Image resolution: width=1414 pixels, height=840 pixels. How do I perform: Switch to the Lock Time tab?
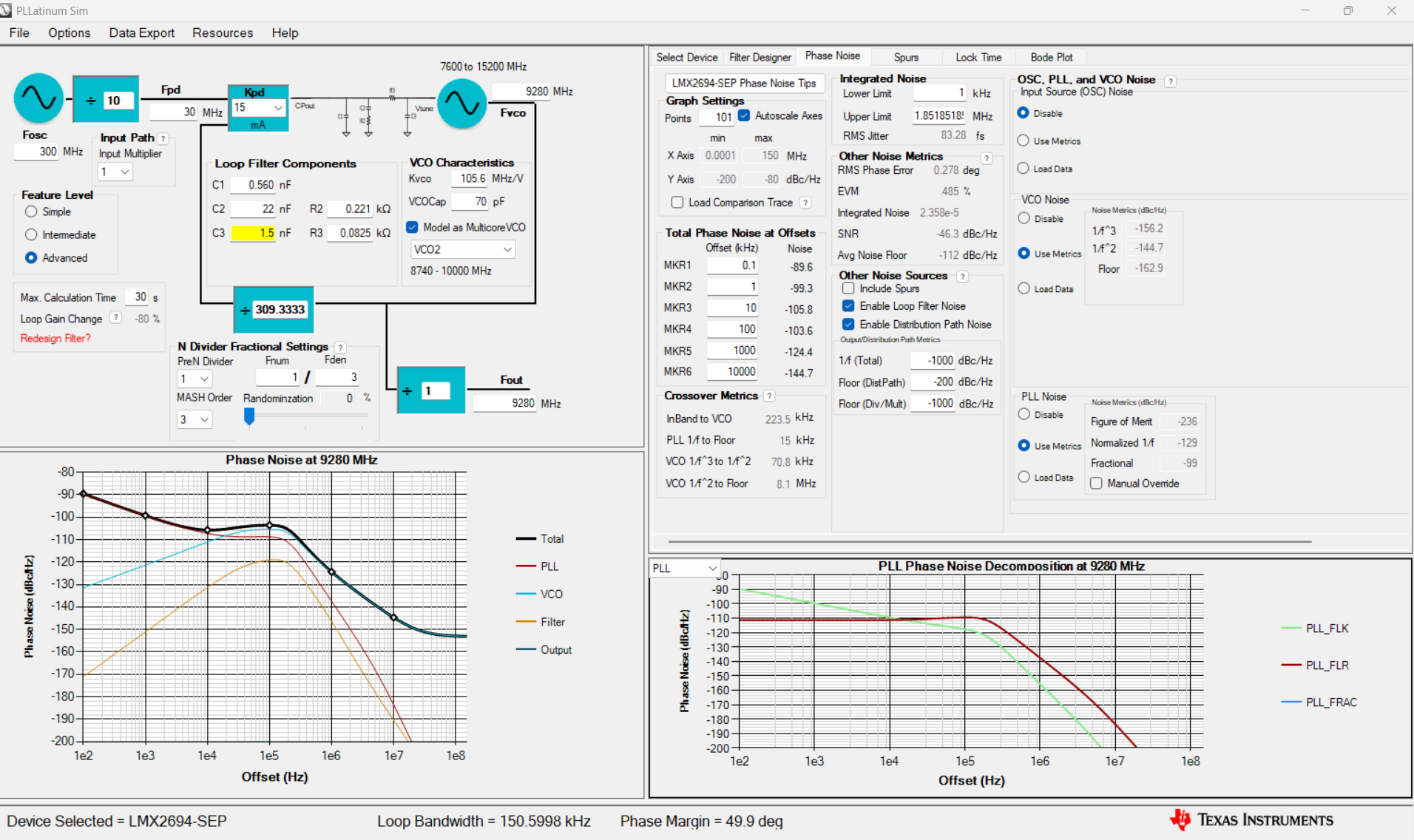coord(978,57)
